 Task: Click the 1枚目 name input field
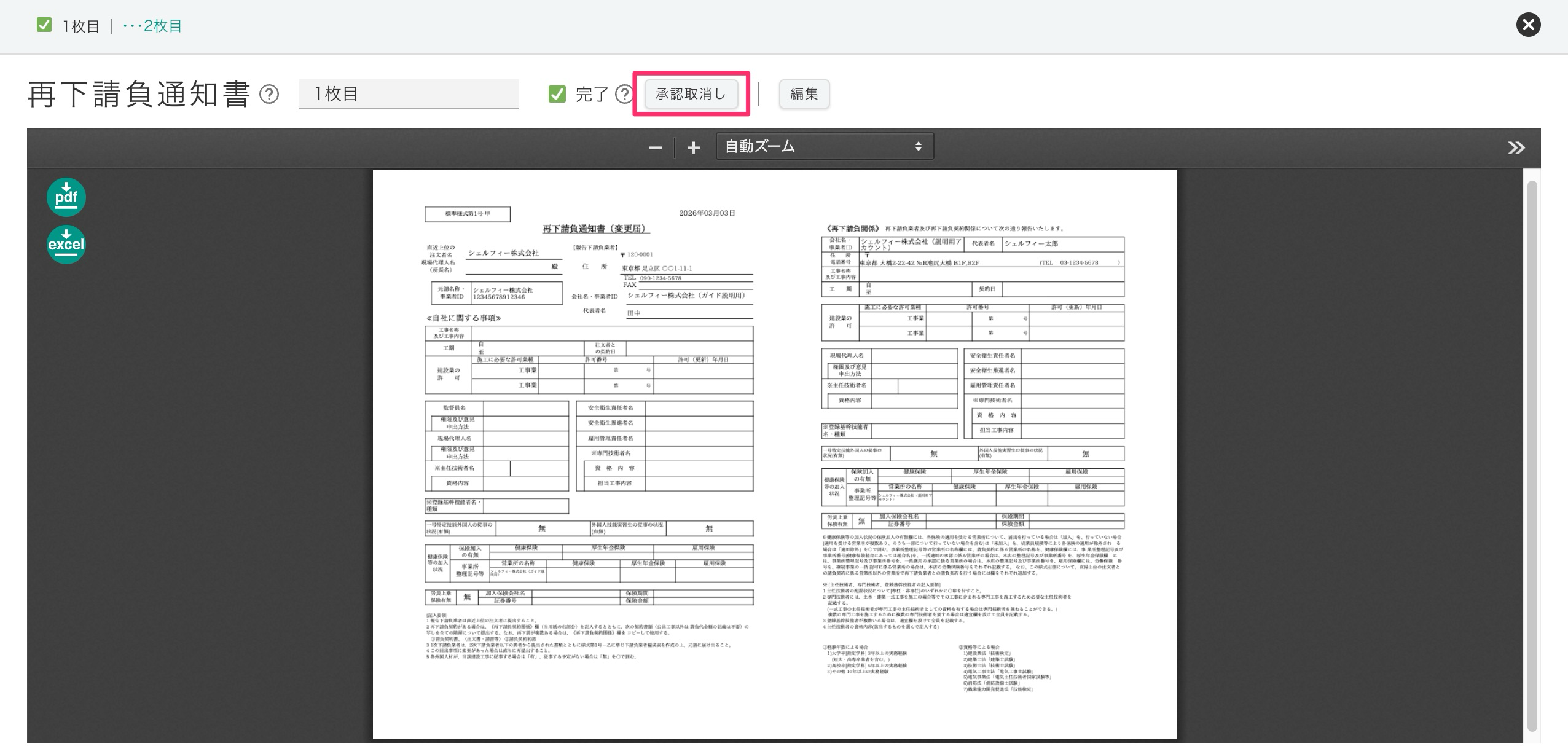(409, 94)
